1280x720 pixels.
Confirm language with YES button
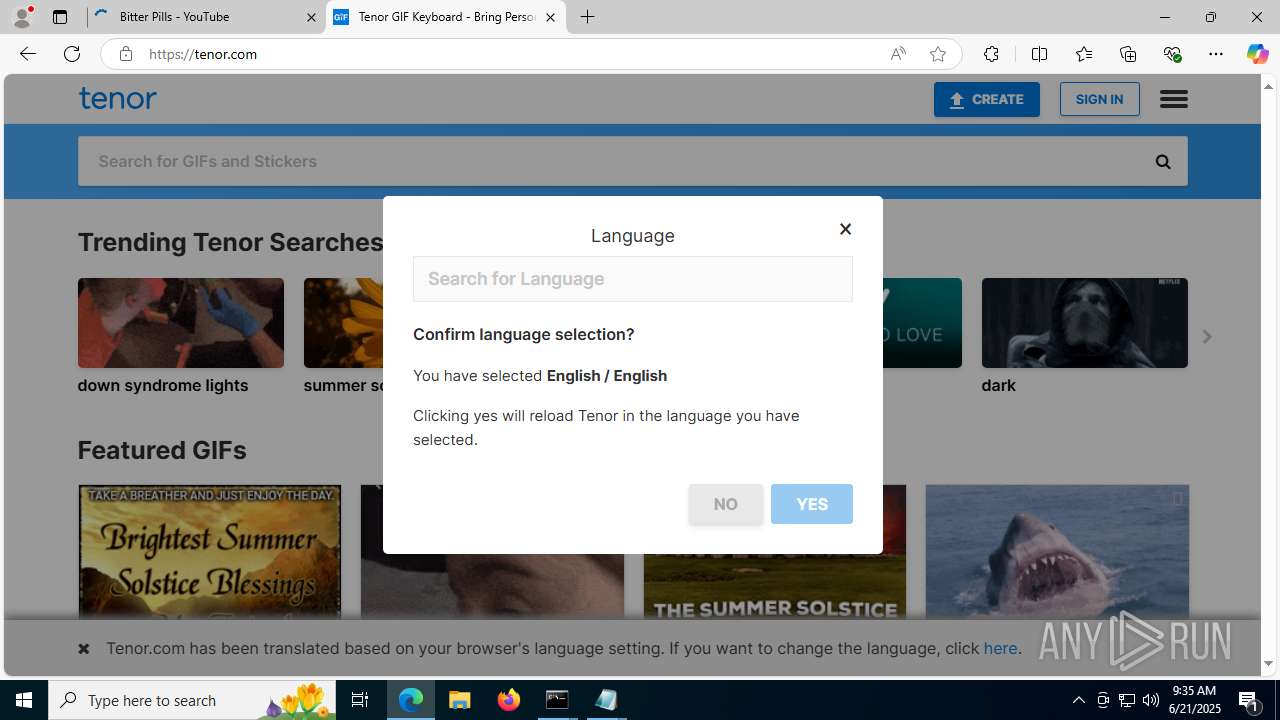811,504
